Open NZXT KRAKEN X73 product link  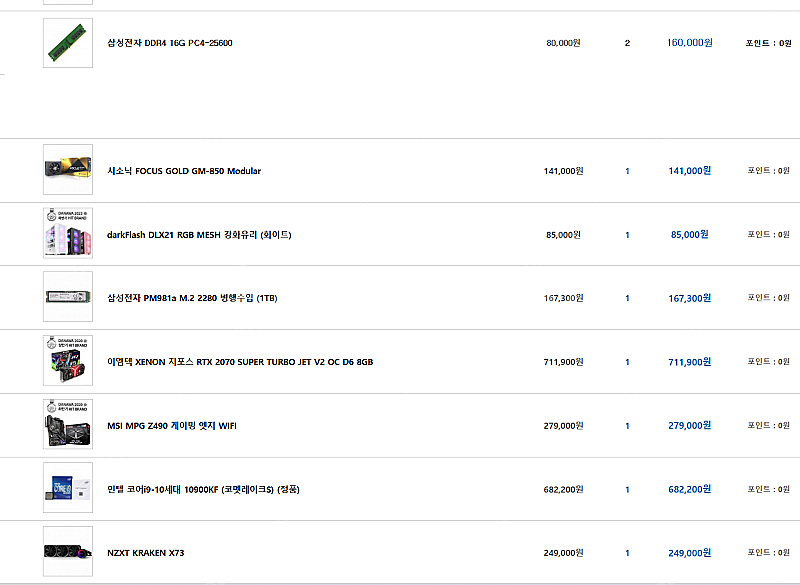[145, 553]
